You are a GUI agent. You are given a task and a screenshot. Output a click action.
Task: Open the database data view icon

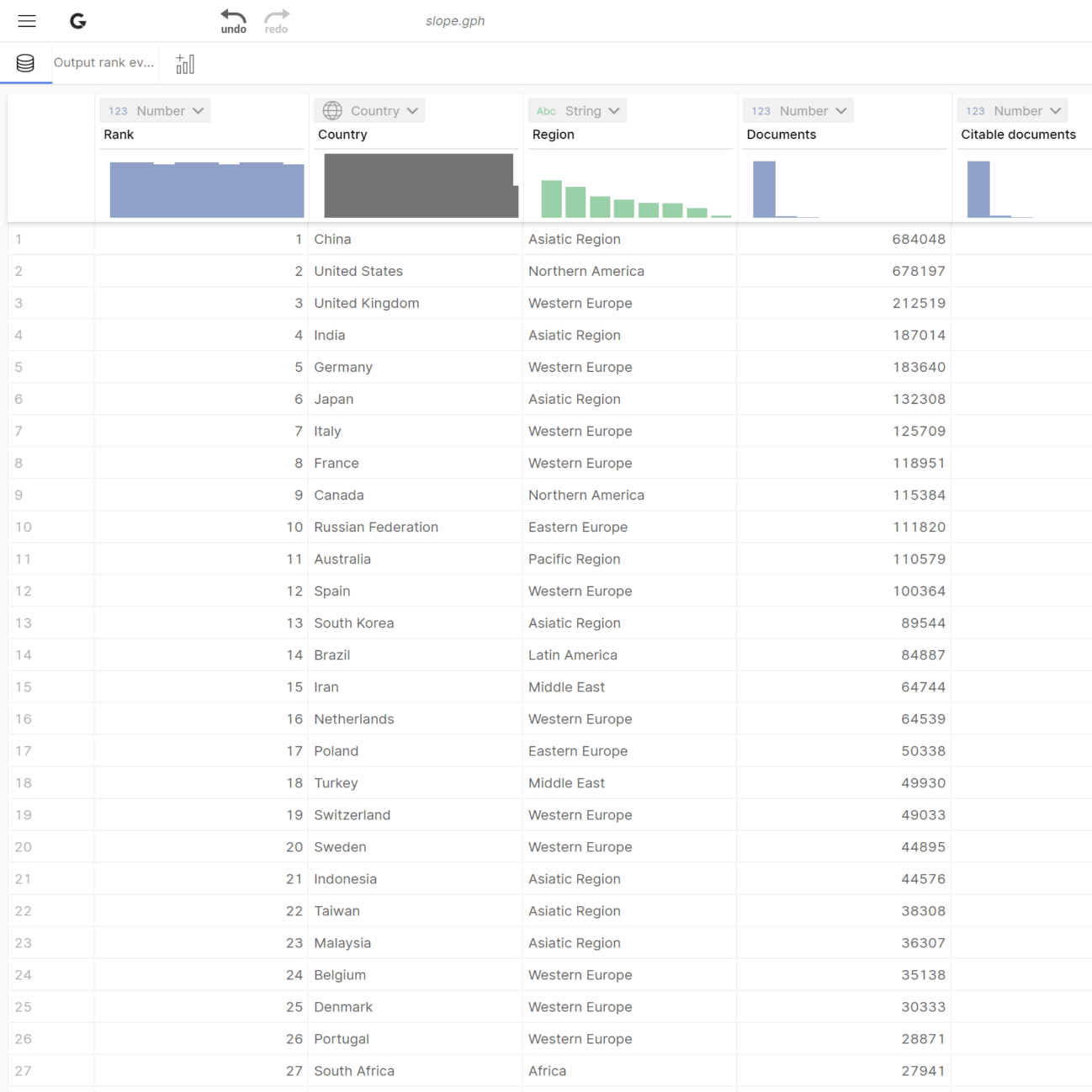point(25,63)
